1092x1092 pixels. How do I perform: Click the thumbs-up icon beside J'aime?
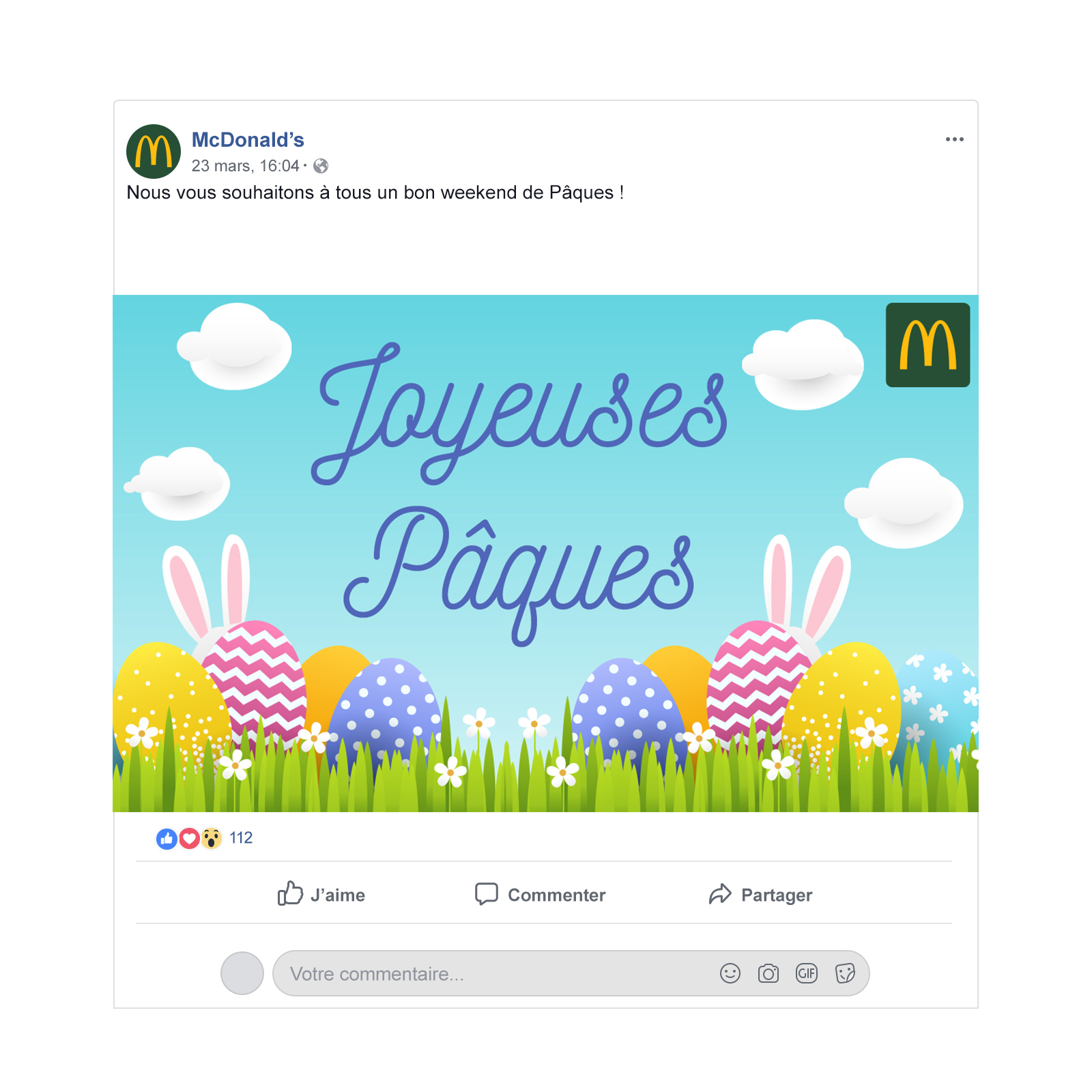[x=290, y=893]
